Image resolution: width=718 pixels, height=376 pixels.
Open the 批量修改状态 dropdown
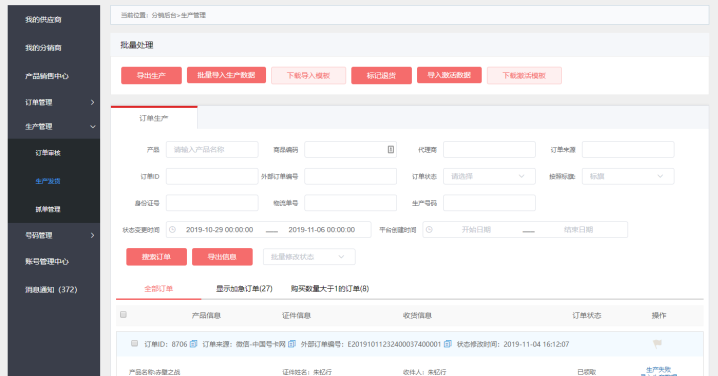[309, 256]
